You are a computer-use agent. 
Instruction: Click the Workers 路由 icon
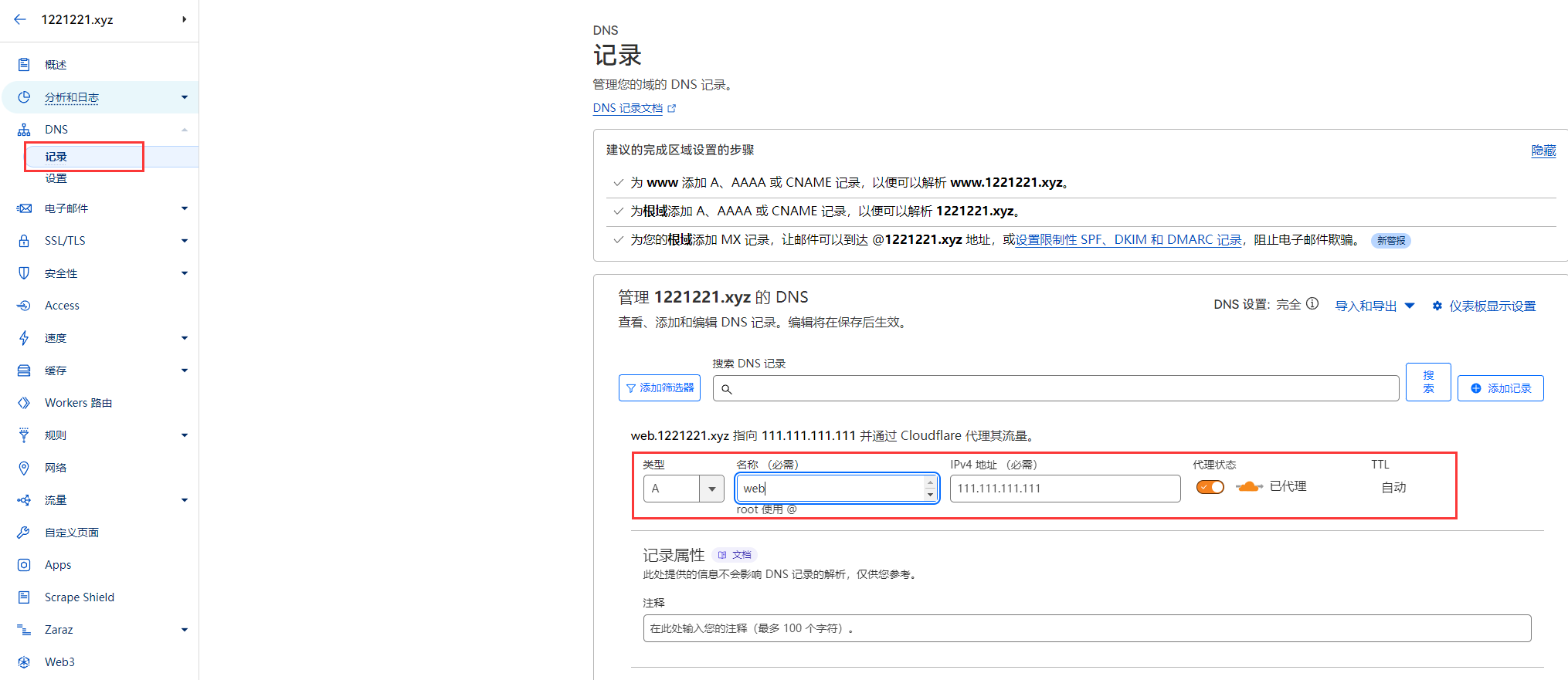[x=24, y=403]
